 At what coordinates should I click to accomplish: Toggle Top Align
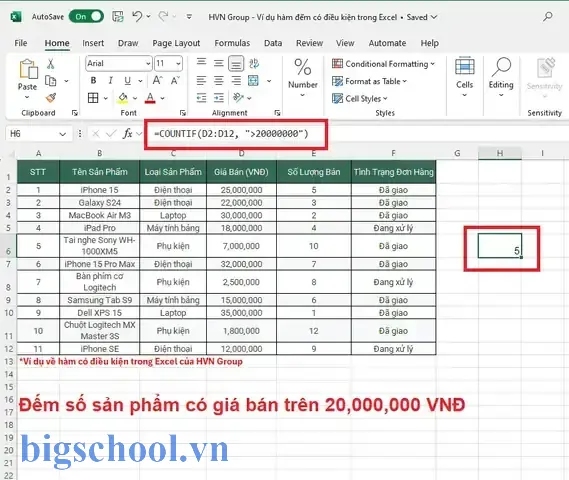[201, 63]
